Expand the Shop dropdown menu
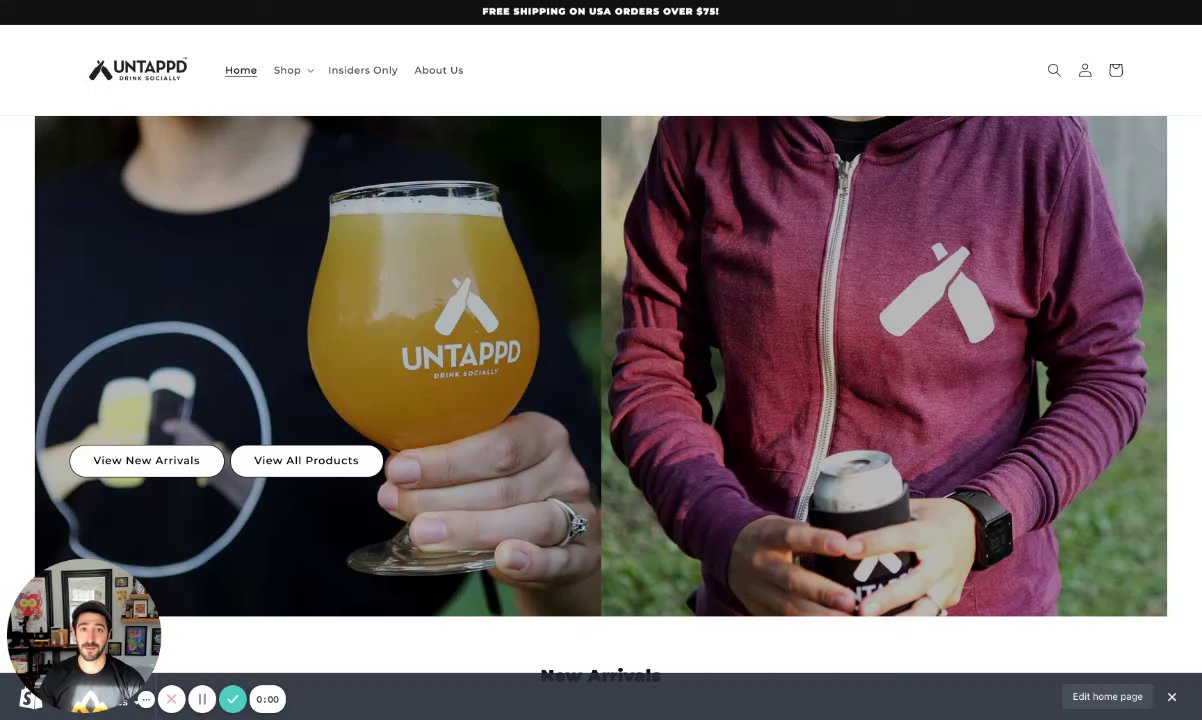 coord(294,70)
